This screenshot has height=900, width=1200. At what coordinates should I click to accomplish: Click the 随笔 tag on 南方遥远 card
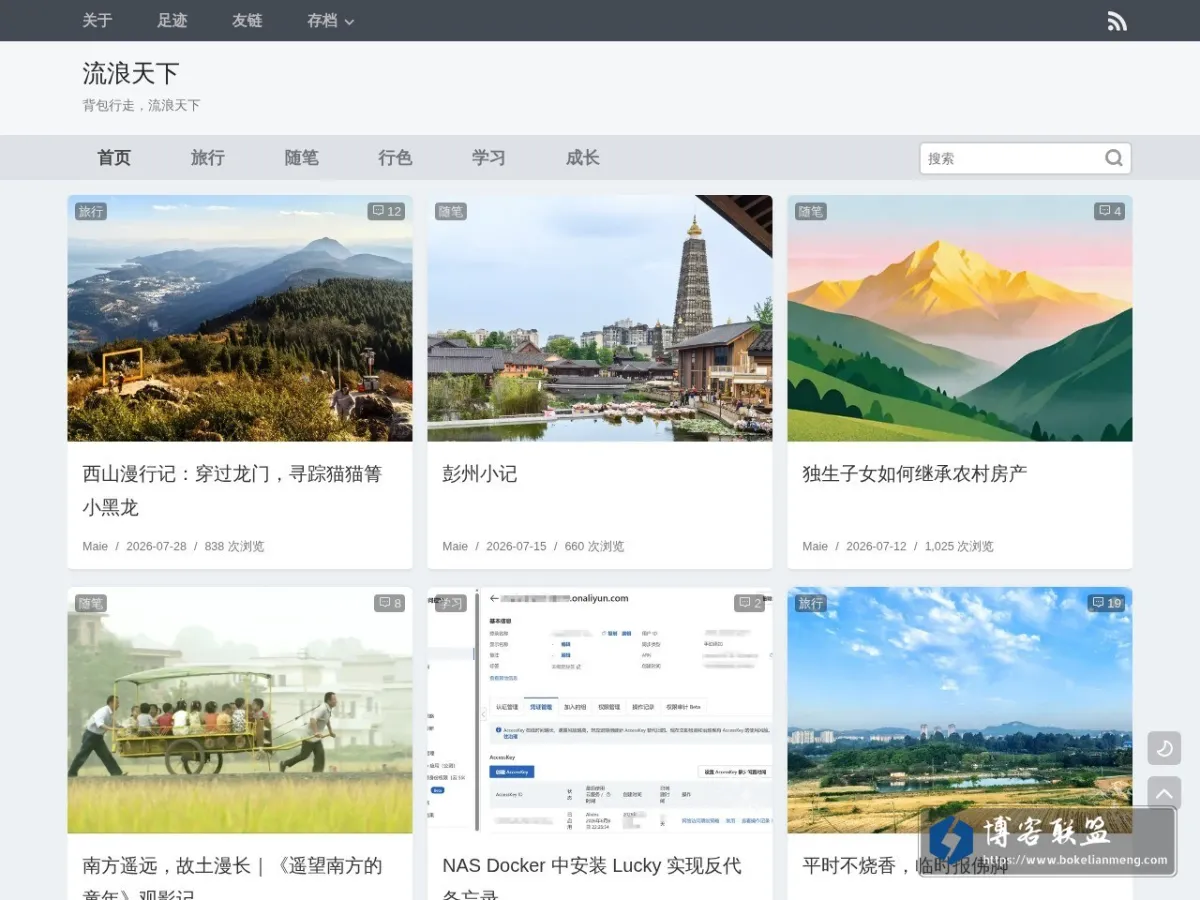tap(91, 603)
